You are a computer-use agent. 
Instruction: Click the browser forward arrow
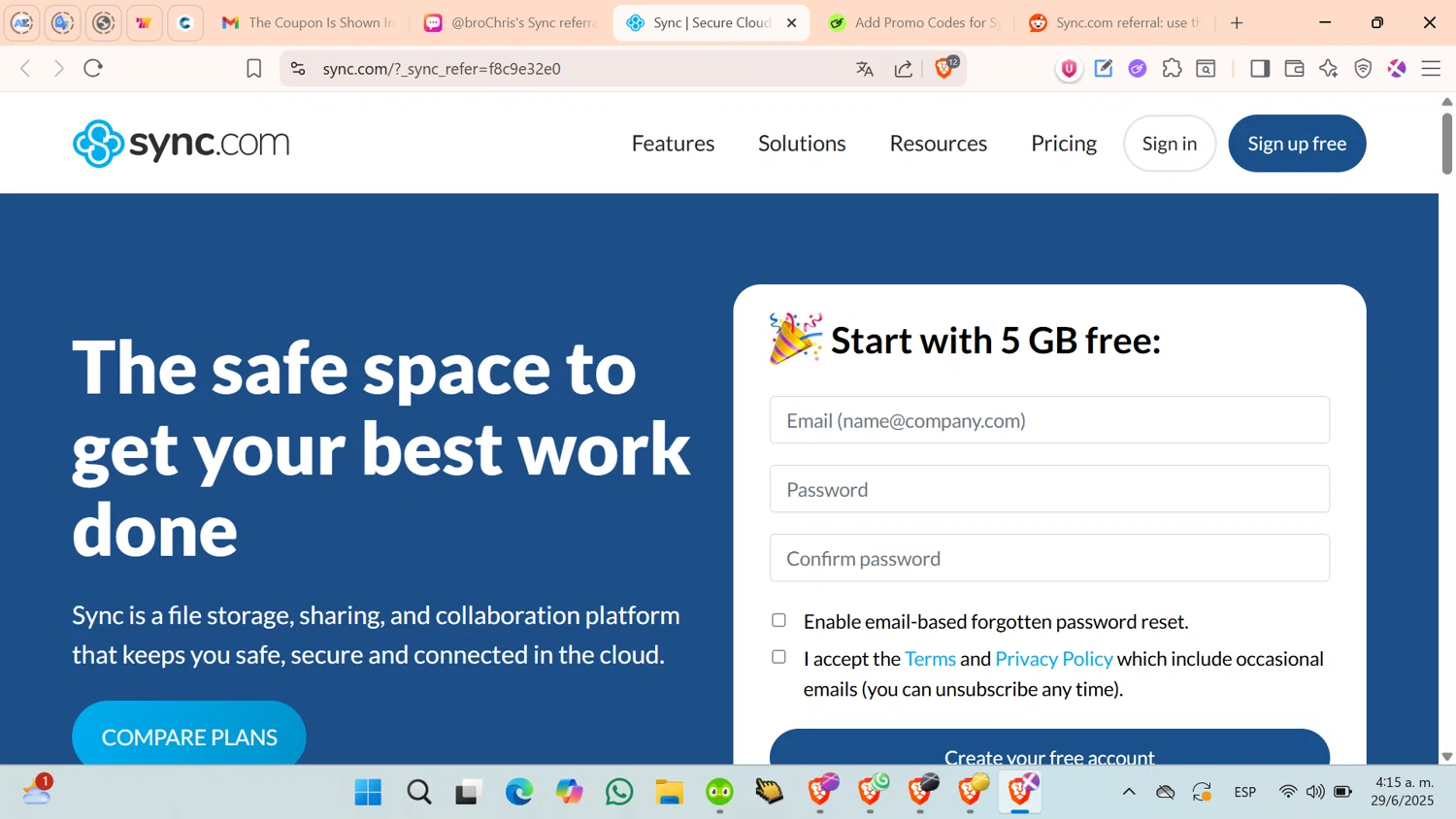point(59,68)
